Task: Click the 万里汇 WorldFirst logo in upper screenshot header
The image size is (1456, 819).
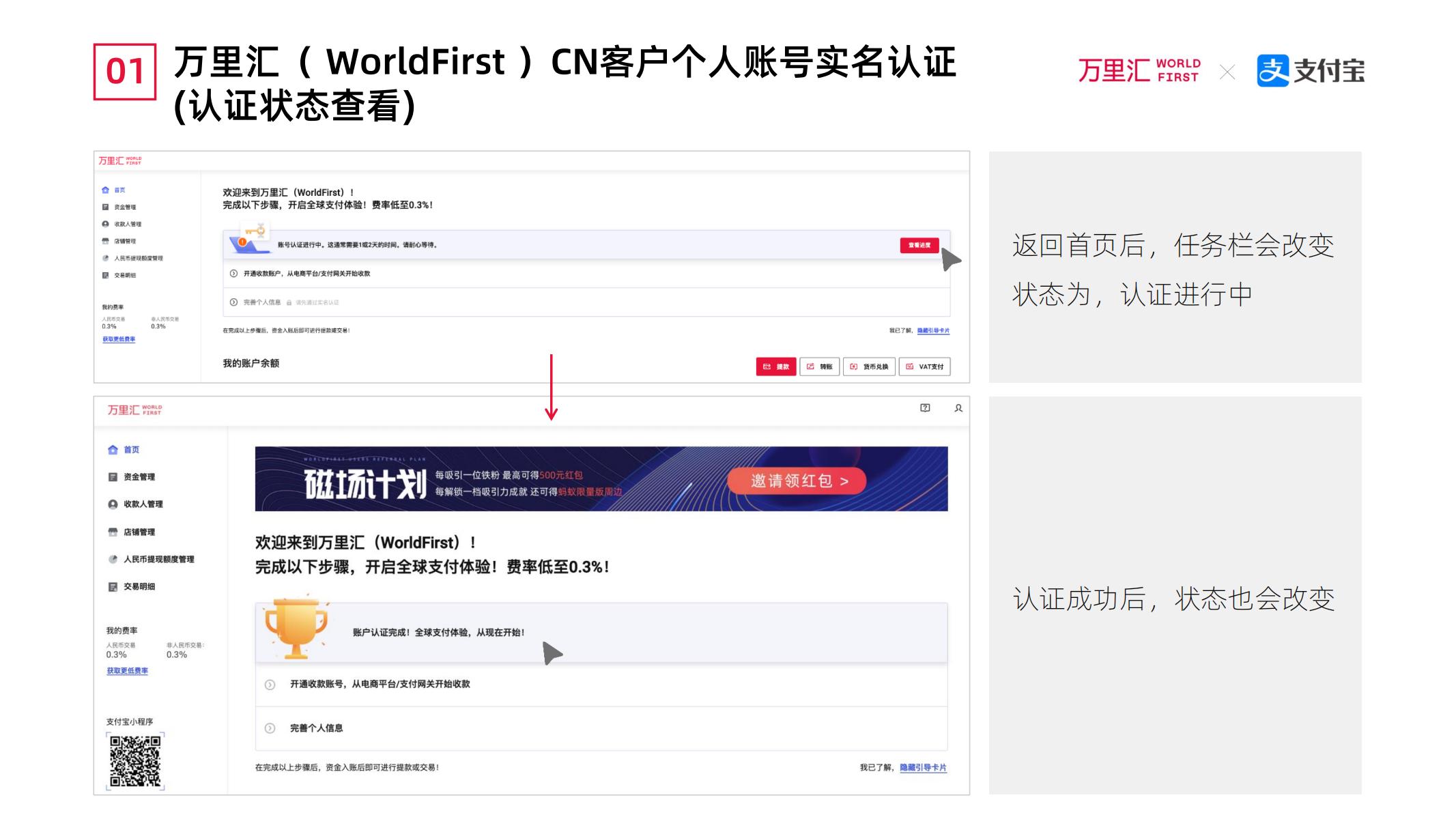Action: coord(119,161)
